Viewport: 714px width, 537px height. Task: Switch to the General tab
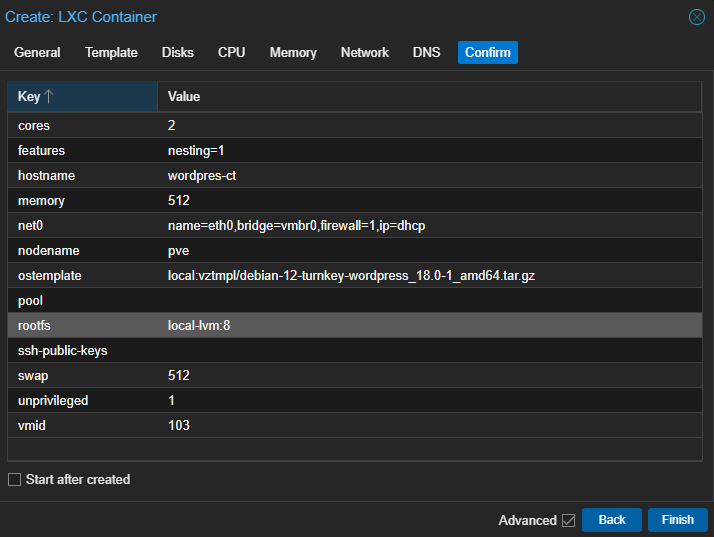coord(37,53)
